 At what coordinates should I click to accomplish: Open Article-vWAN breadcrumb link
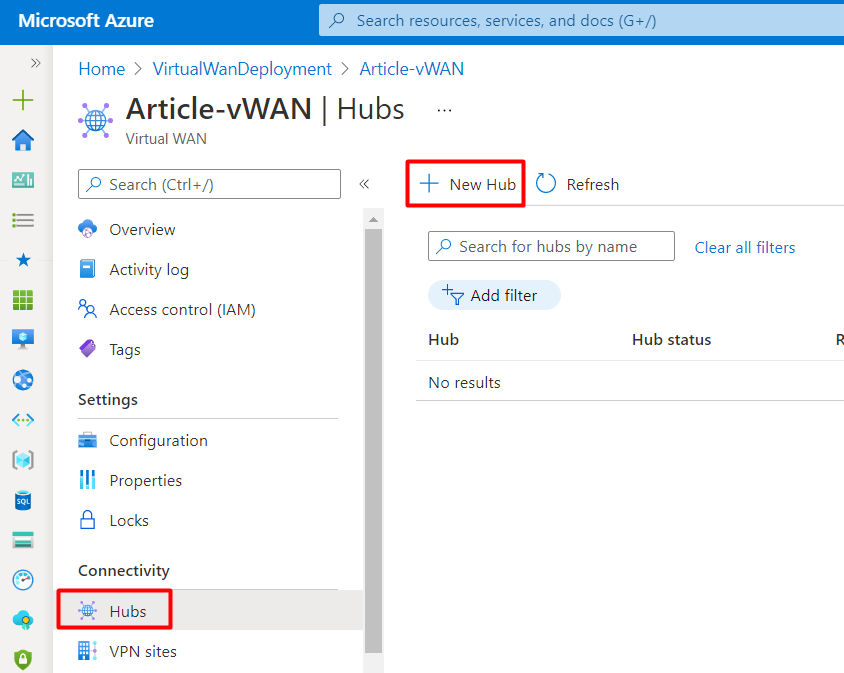[412, 69]
